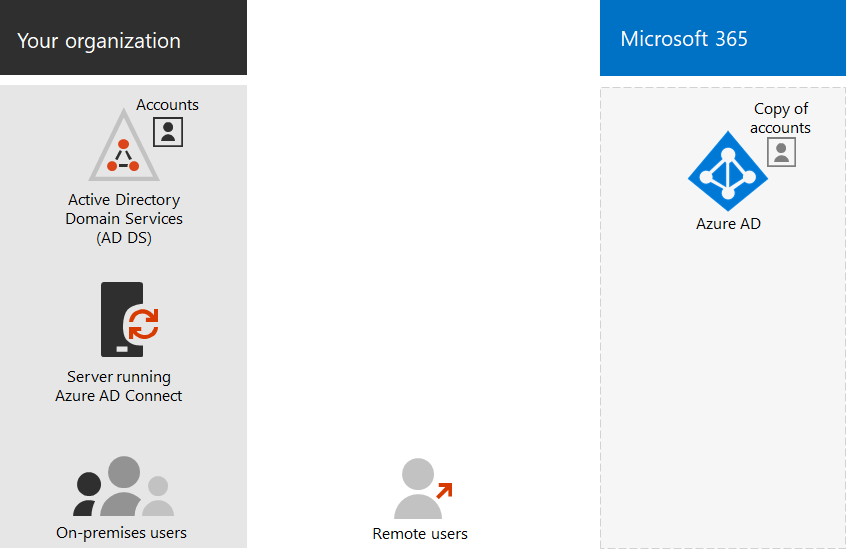The width and height of the screenshot is (846, 553).
Task: Click the 'Copy of accounts' label
Action: click(781, 118)
